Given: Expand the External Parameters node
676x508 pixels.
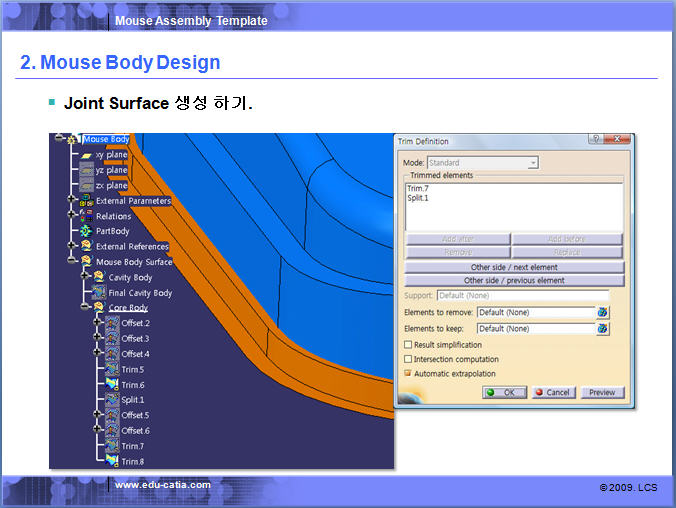Looking at the screenshot, I should pos(72,200).
